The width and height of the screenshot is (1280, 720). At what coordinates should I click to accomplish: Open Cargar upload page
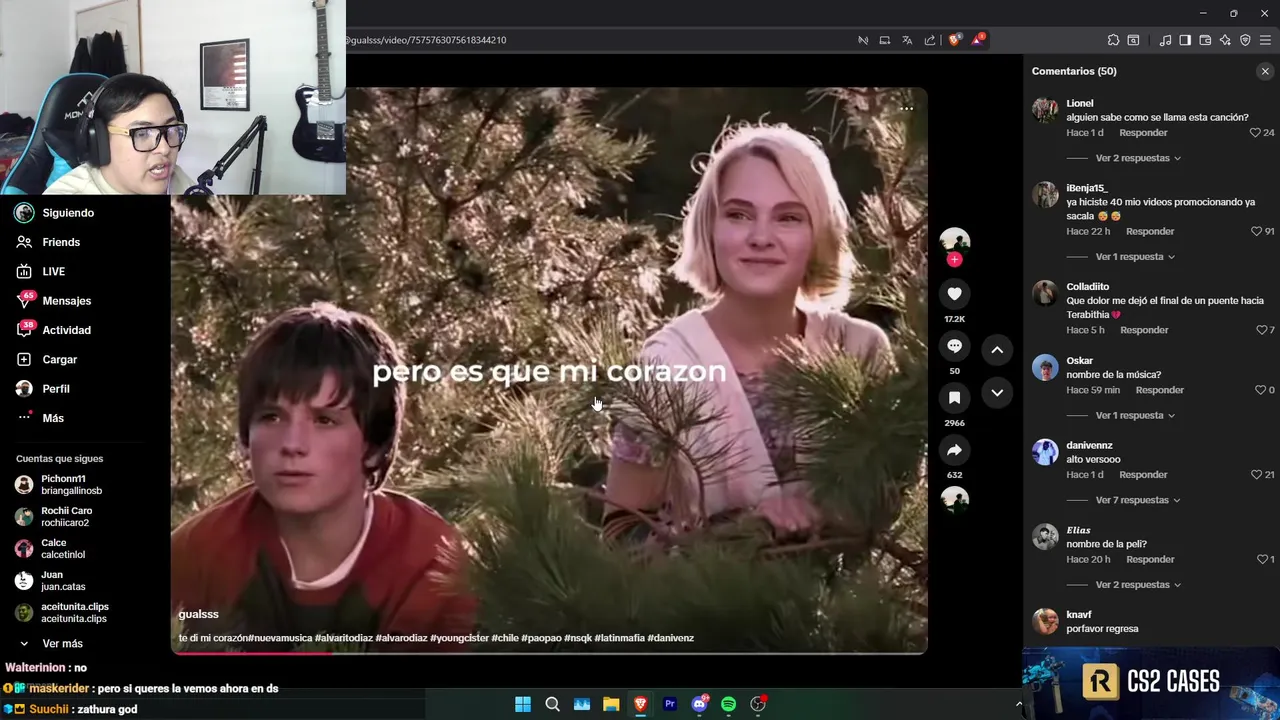[x=59, y=359]
